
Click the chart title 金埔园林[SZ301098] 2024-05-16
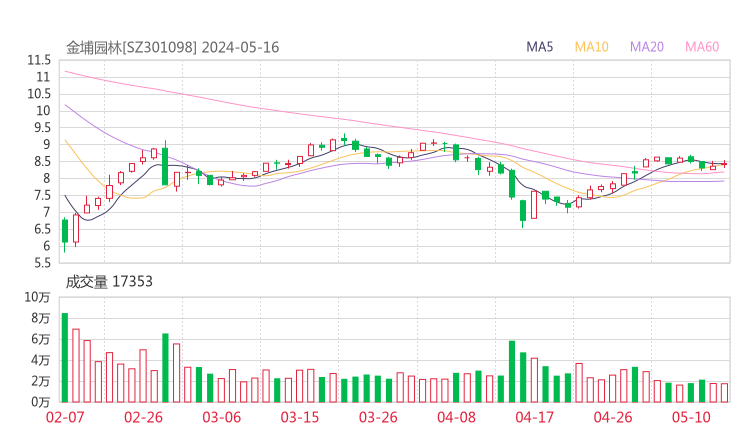pyautogui.click(x=172, y=47)
